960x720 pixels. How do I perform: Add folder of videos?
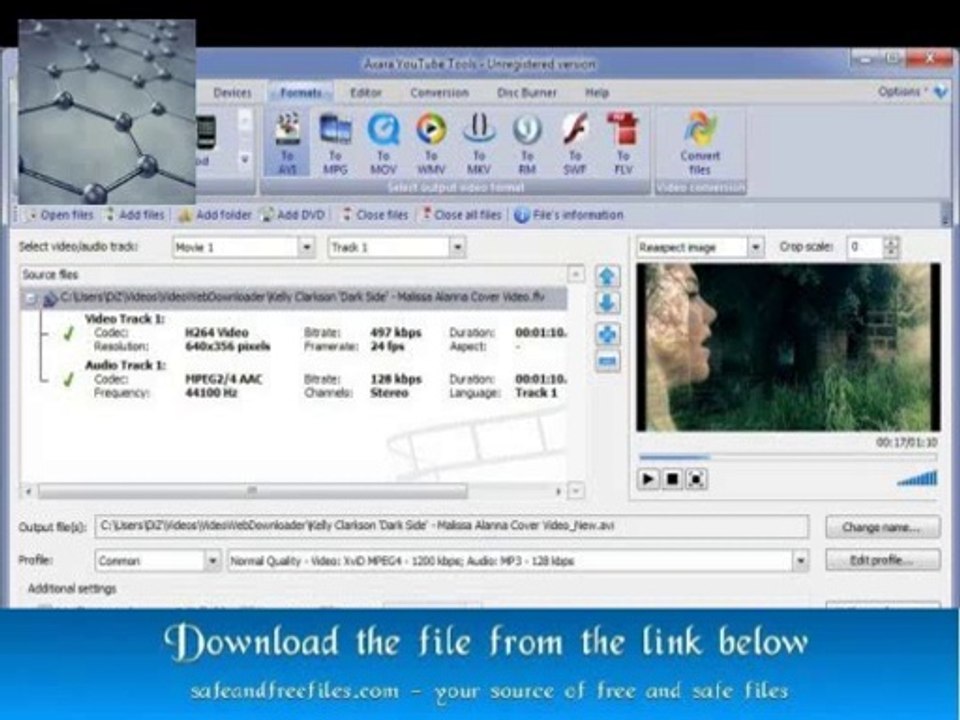click(215, 215)
